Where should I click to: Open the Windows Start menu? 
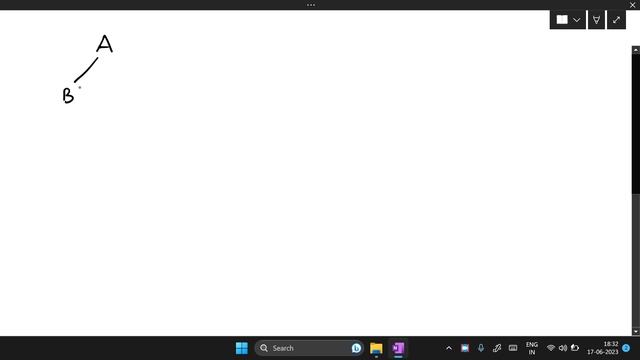[242, 348]
